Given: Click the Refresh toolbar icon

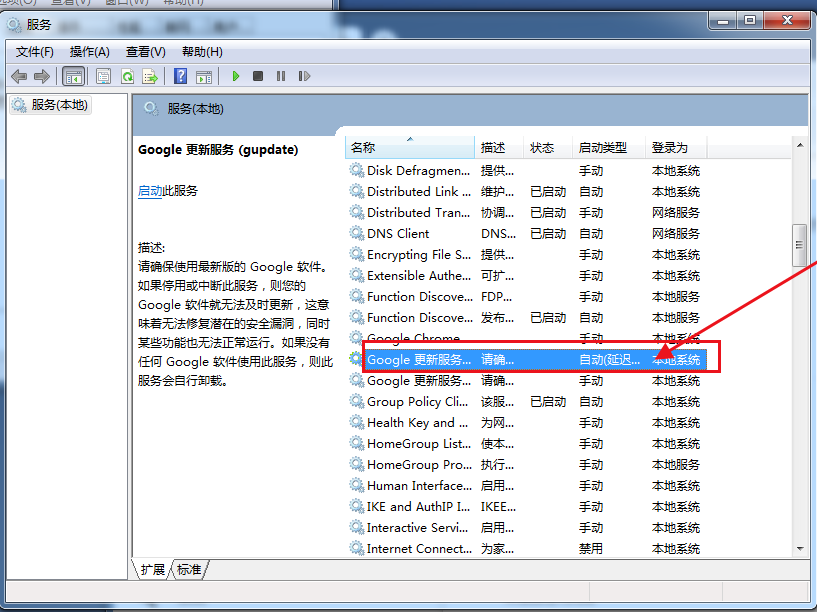Looking at the screenshot, I should [x=127, y=77].
